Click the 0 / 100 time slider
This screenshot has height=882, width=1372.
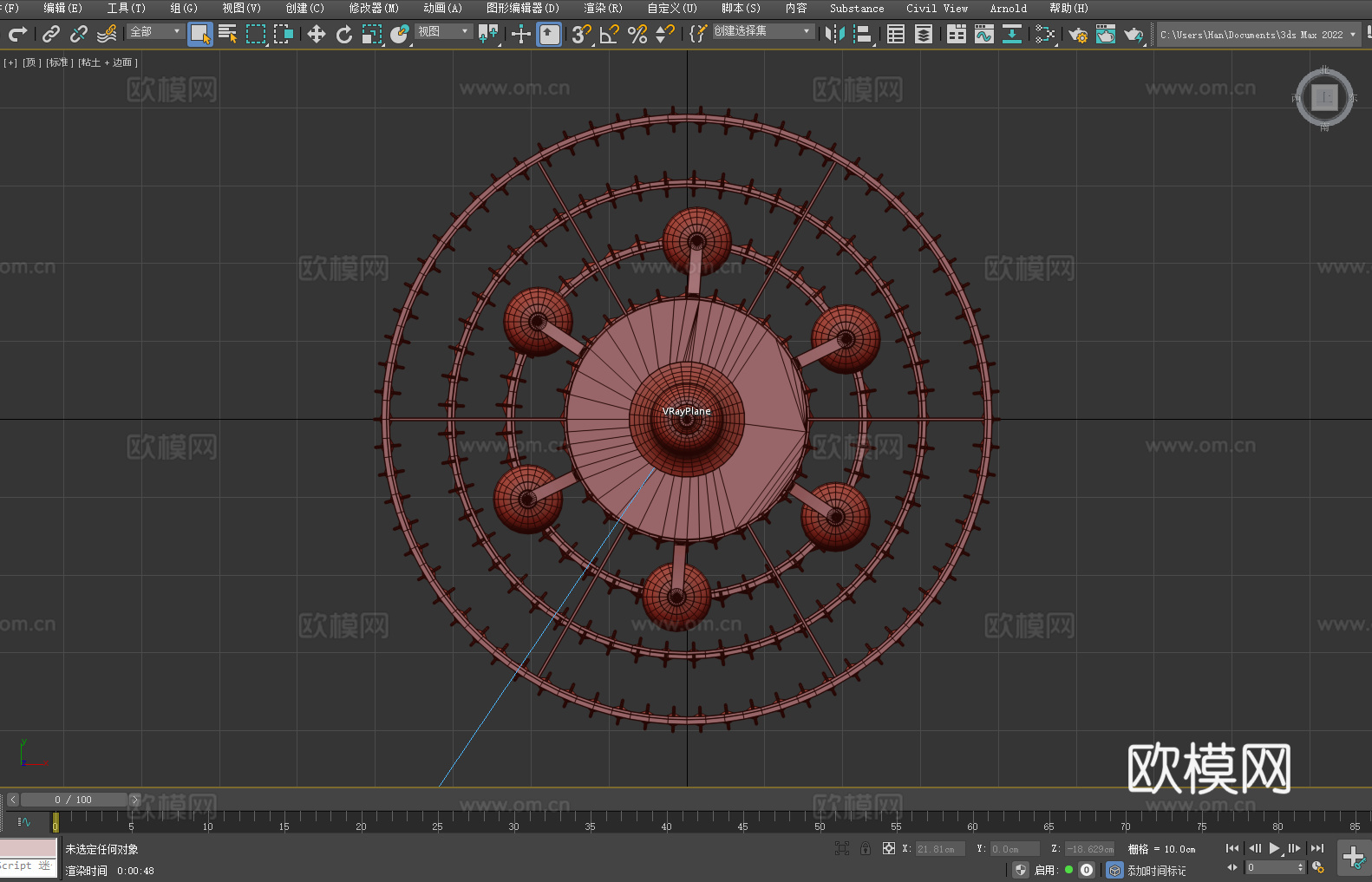click(73, 800)
